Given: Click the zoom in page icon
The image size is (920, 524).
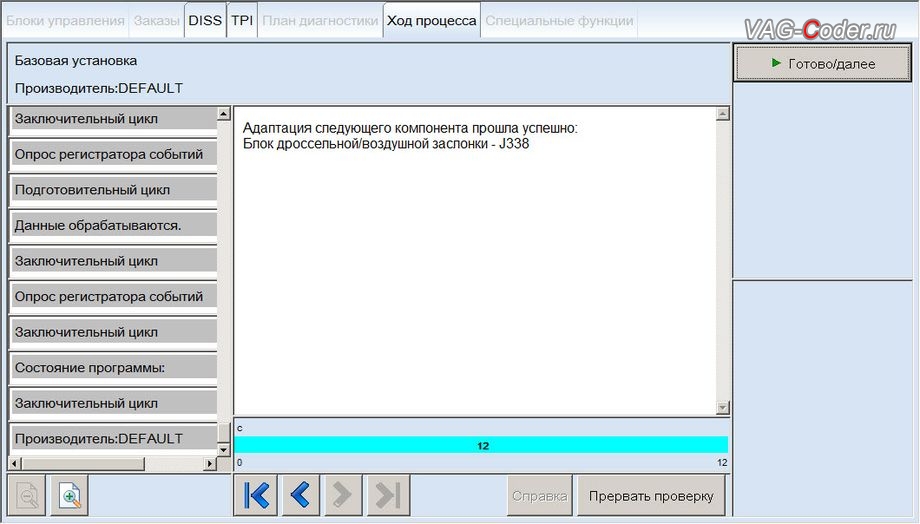Looking at the screenshot, I should point(70,496).
